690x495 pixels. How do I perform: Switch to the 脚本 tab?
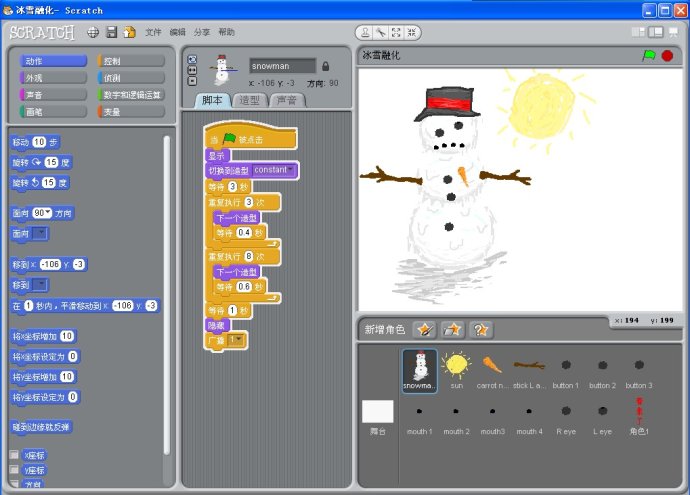(x=213, y=100)
